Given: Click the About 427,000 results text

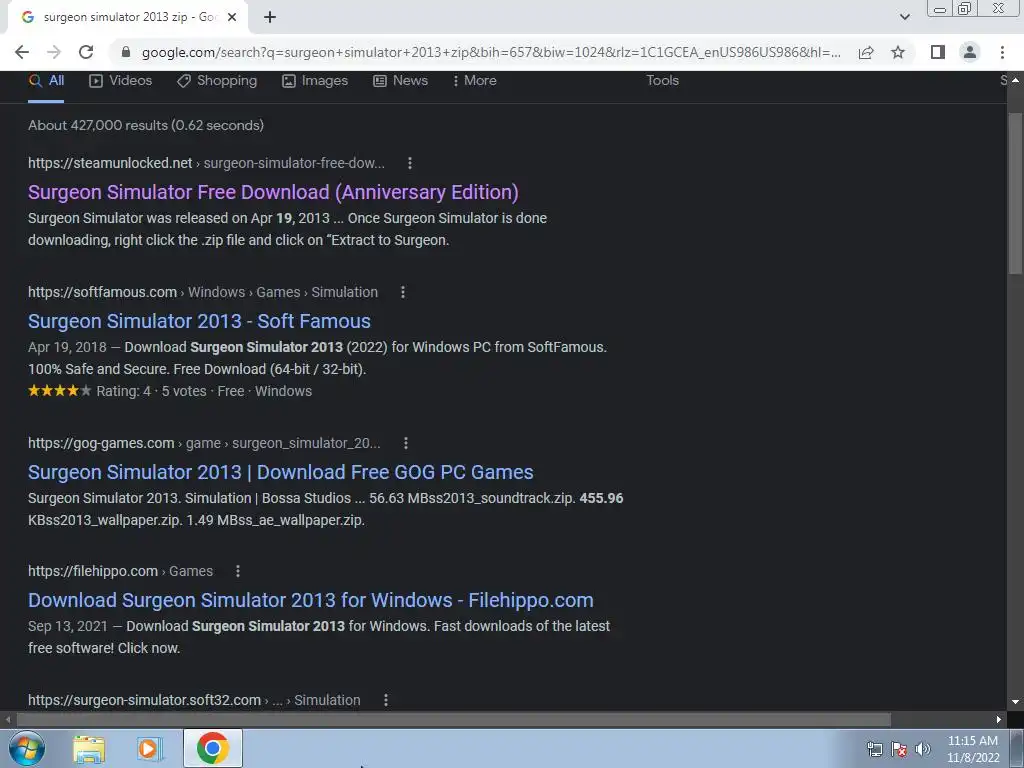Looking at the screenshot, I should click(146, 125).
